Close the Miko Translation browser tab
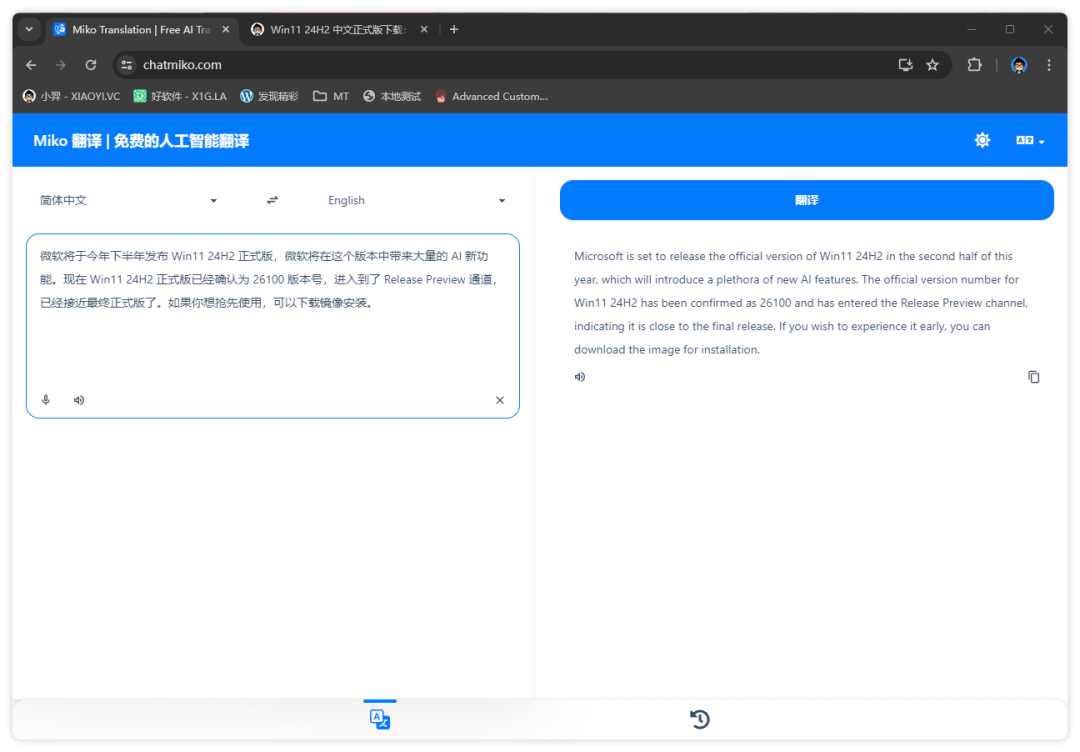Viewport: 1080px width, 752px height. [225, 30]
